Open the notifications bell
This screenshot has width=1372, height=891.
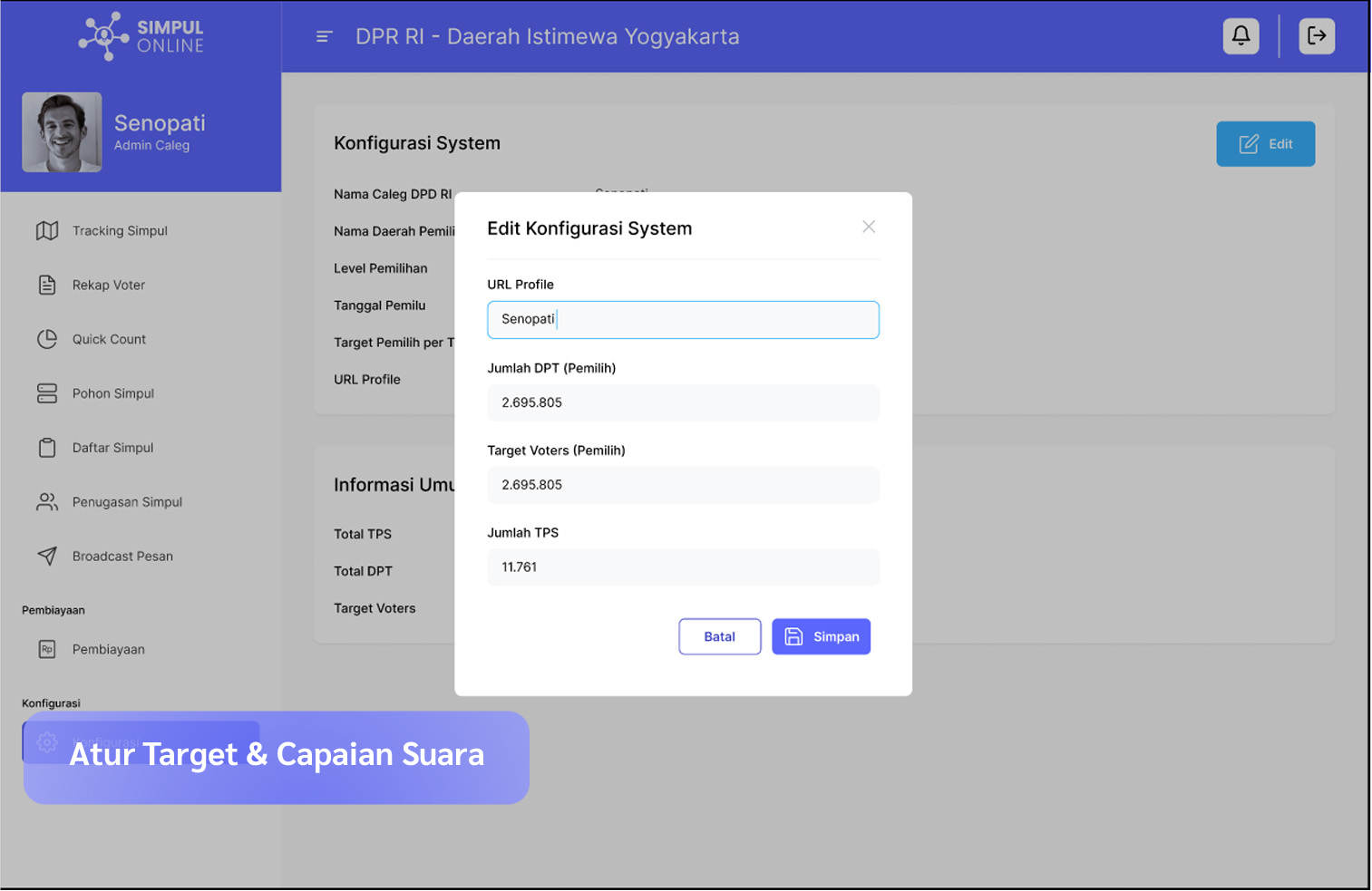pyautogui.click(x=1241, y=36)
